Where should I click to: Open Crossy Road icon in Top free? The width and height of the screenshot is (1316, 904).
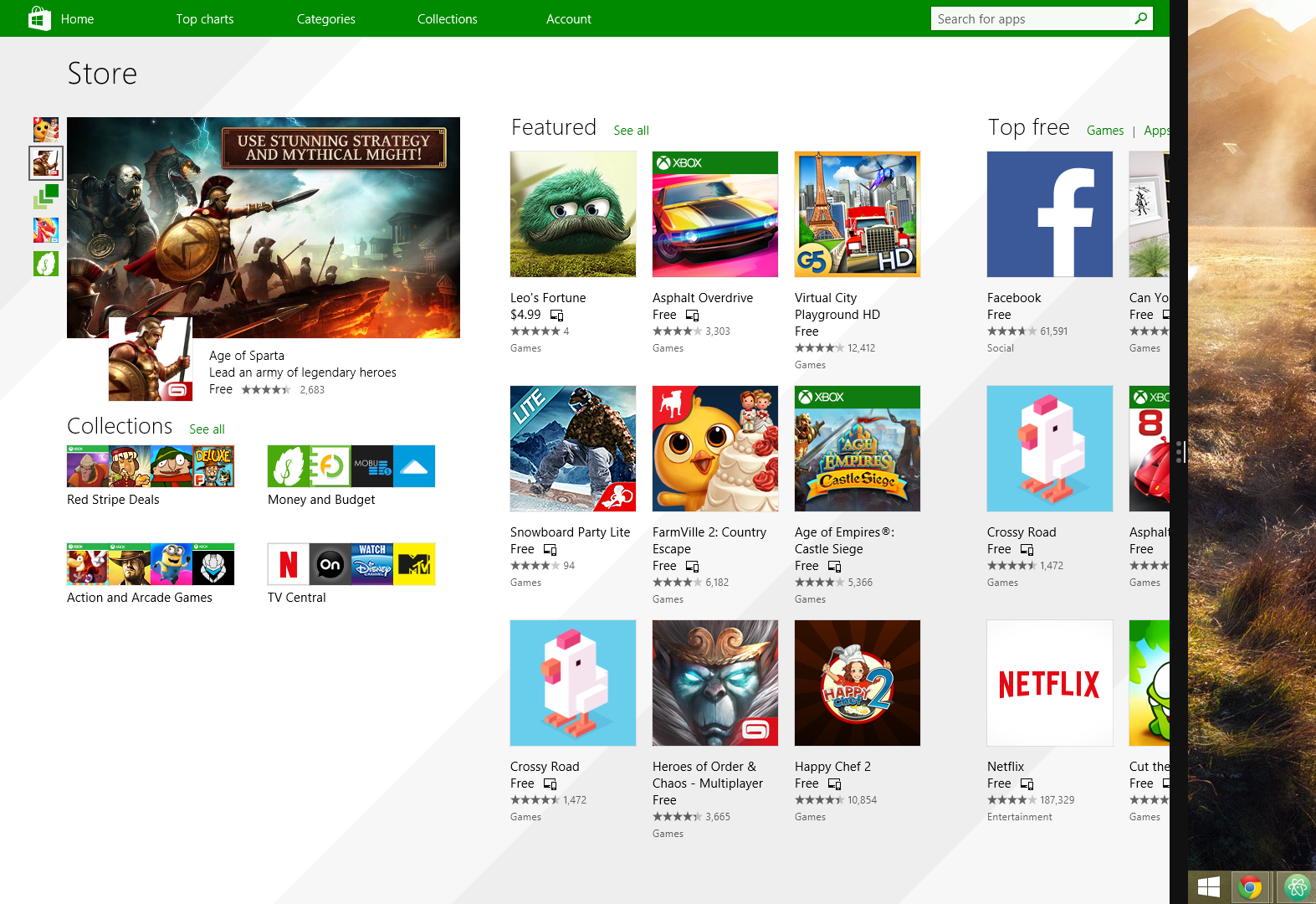[1050, 449]
